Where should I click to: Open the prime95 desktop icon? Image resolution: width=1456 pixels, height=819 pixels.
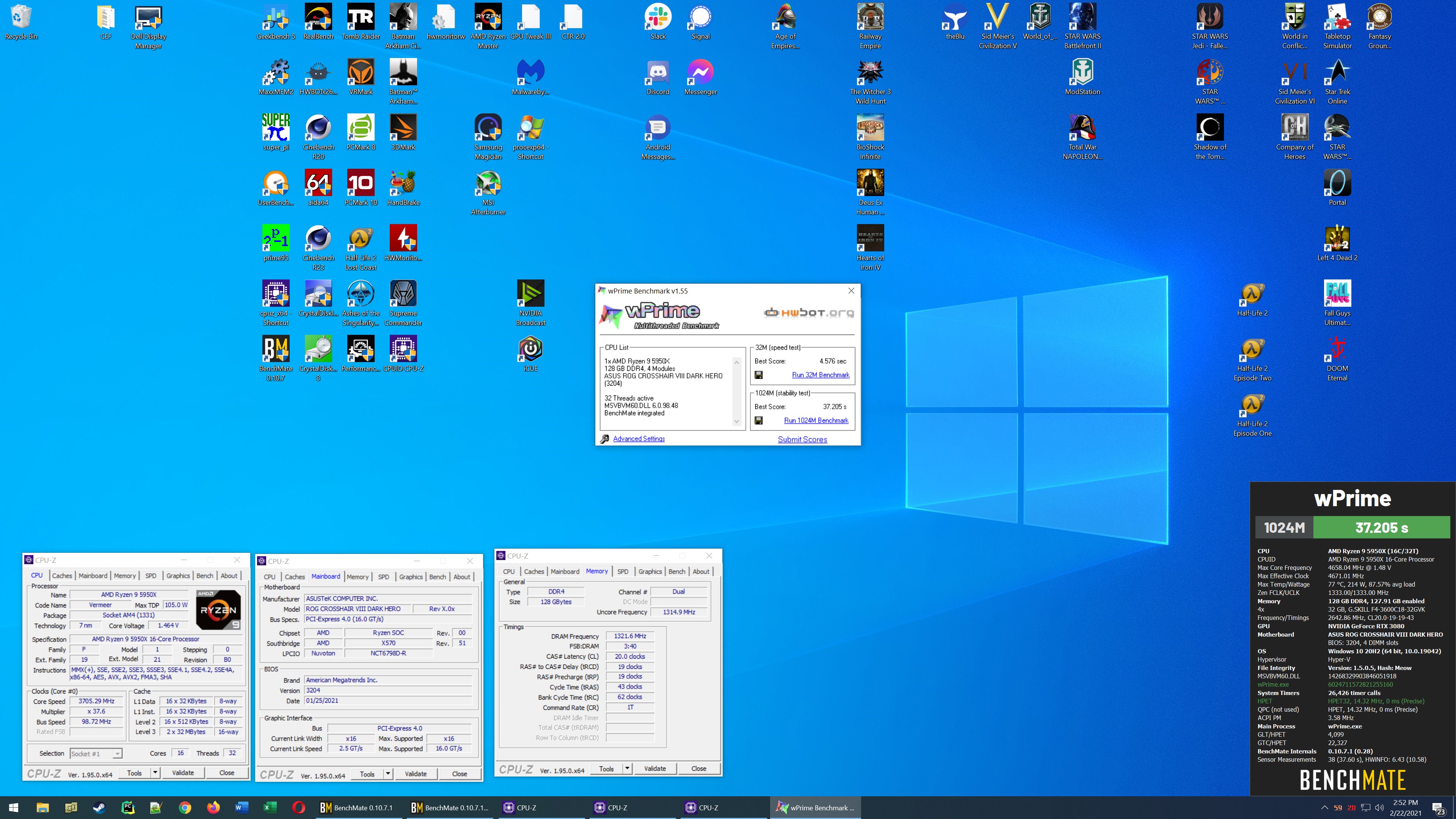pyautogui.click(x=276, y=243)
